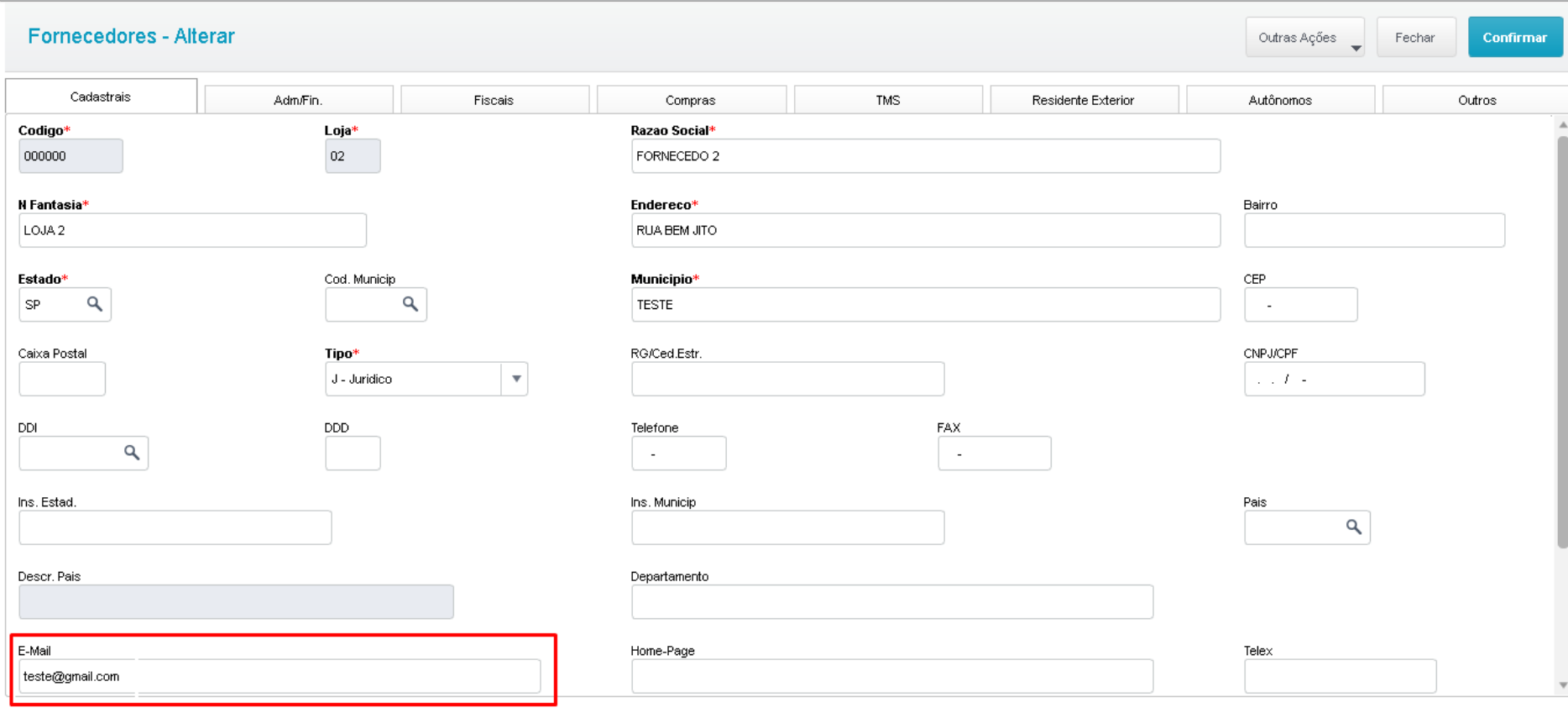Focus the Telefone input field

pos(678,453)
